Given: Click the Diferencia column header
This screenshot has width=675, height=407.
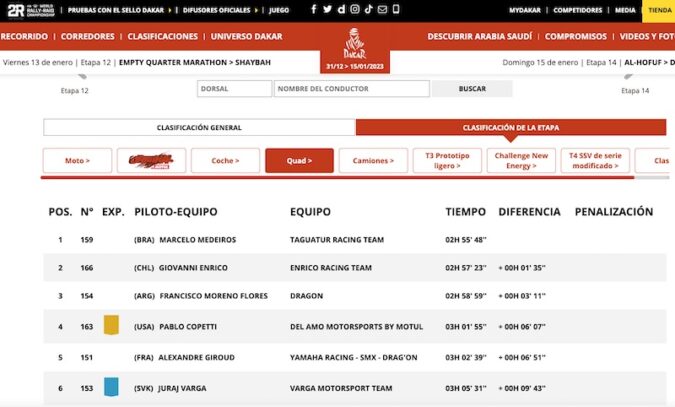Looking at the screenshot, I should tap(529, 212).
